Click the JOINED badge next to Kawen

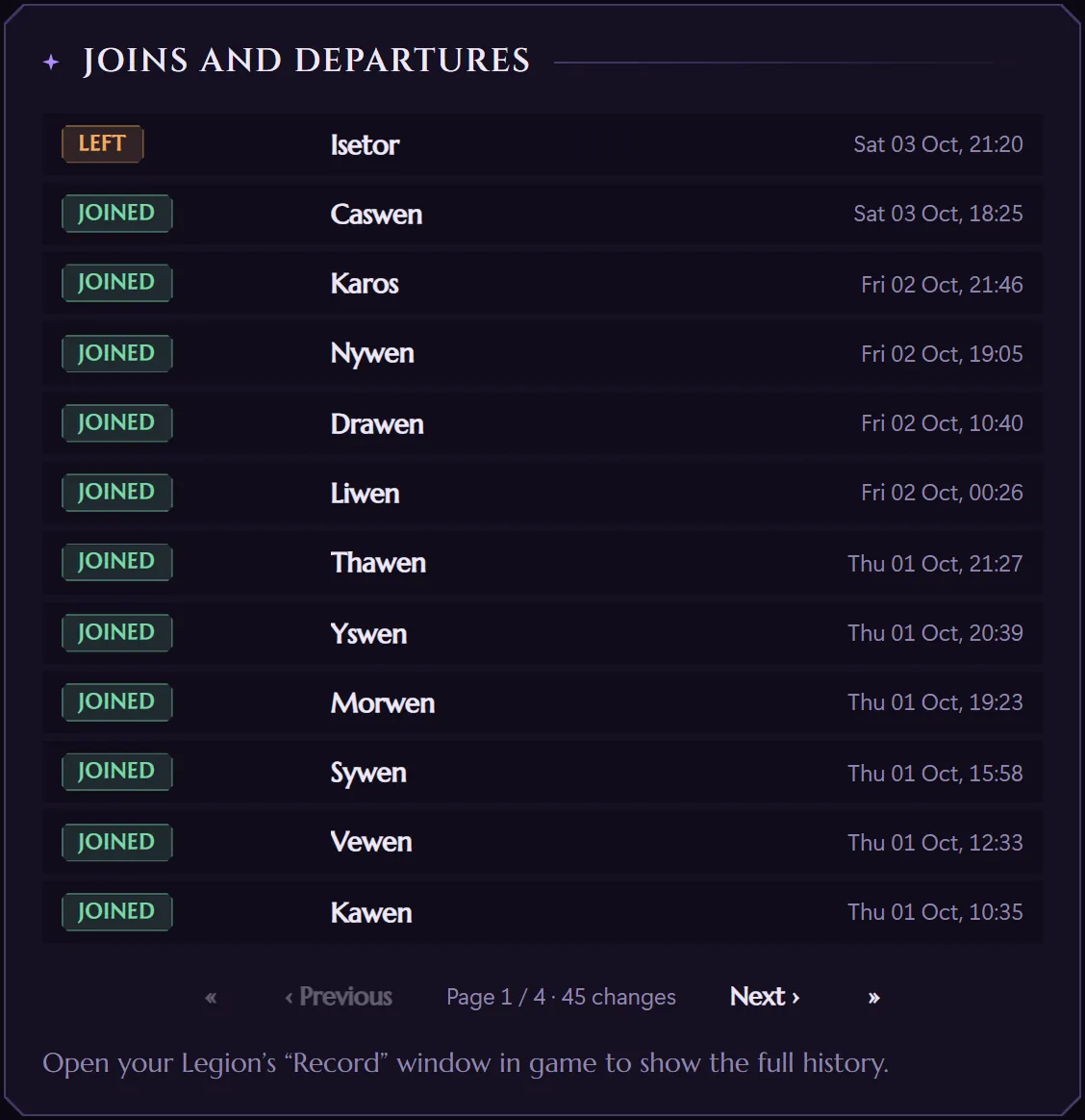click(116, 911)
